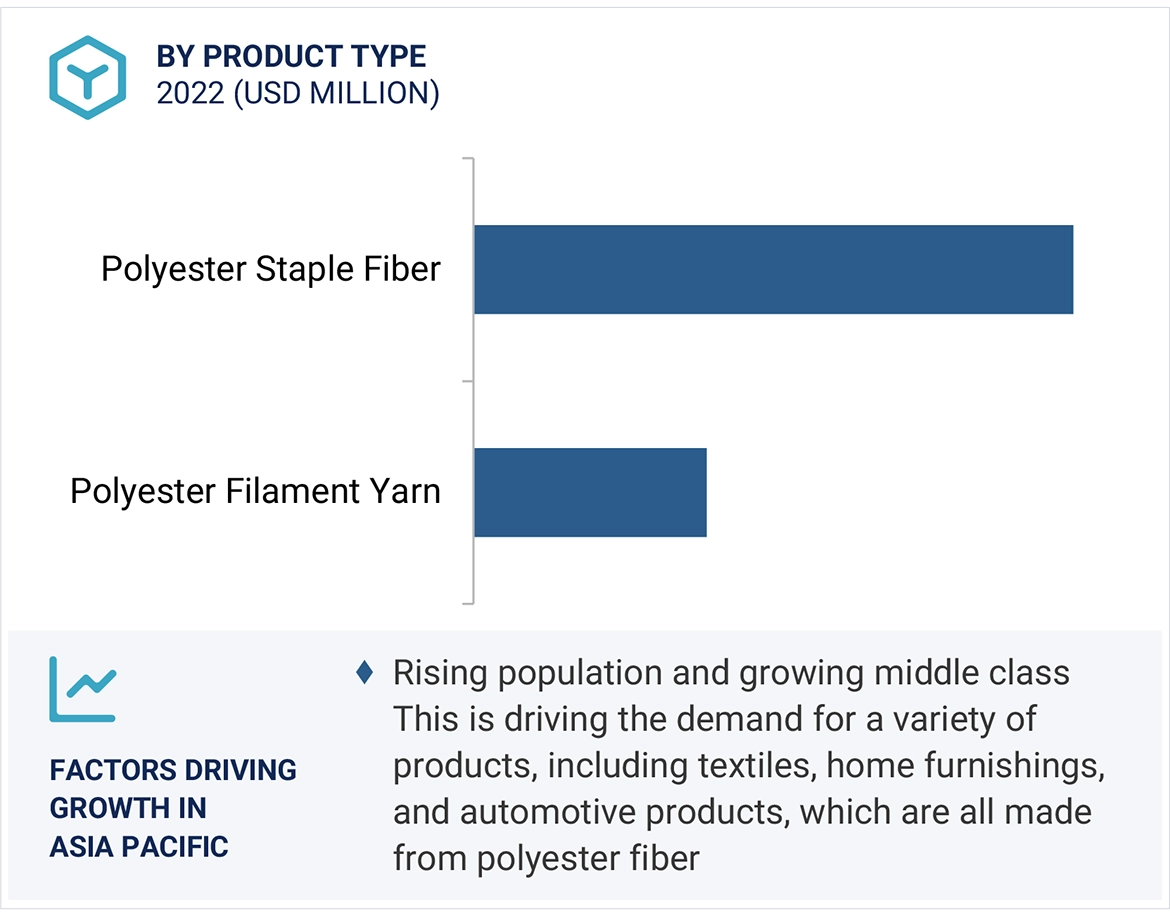Image resolution: width=1170 pixels, height=913 pixels.
Task: Click the top tick of chart axis
Action: click(467, 158)
